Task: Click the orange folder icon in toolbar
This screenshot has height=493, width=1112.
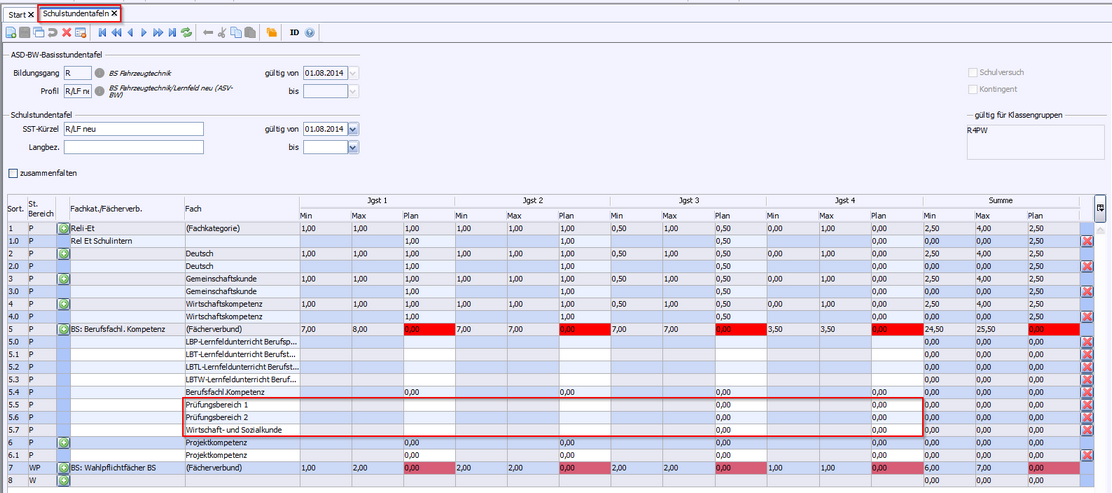Action: tap(271, 33)
